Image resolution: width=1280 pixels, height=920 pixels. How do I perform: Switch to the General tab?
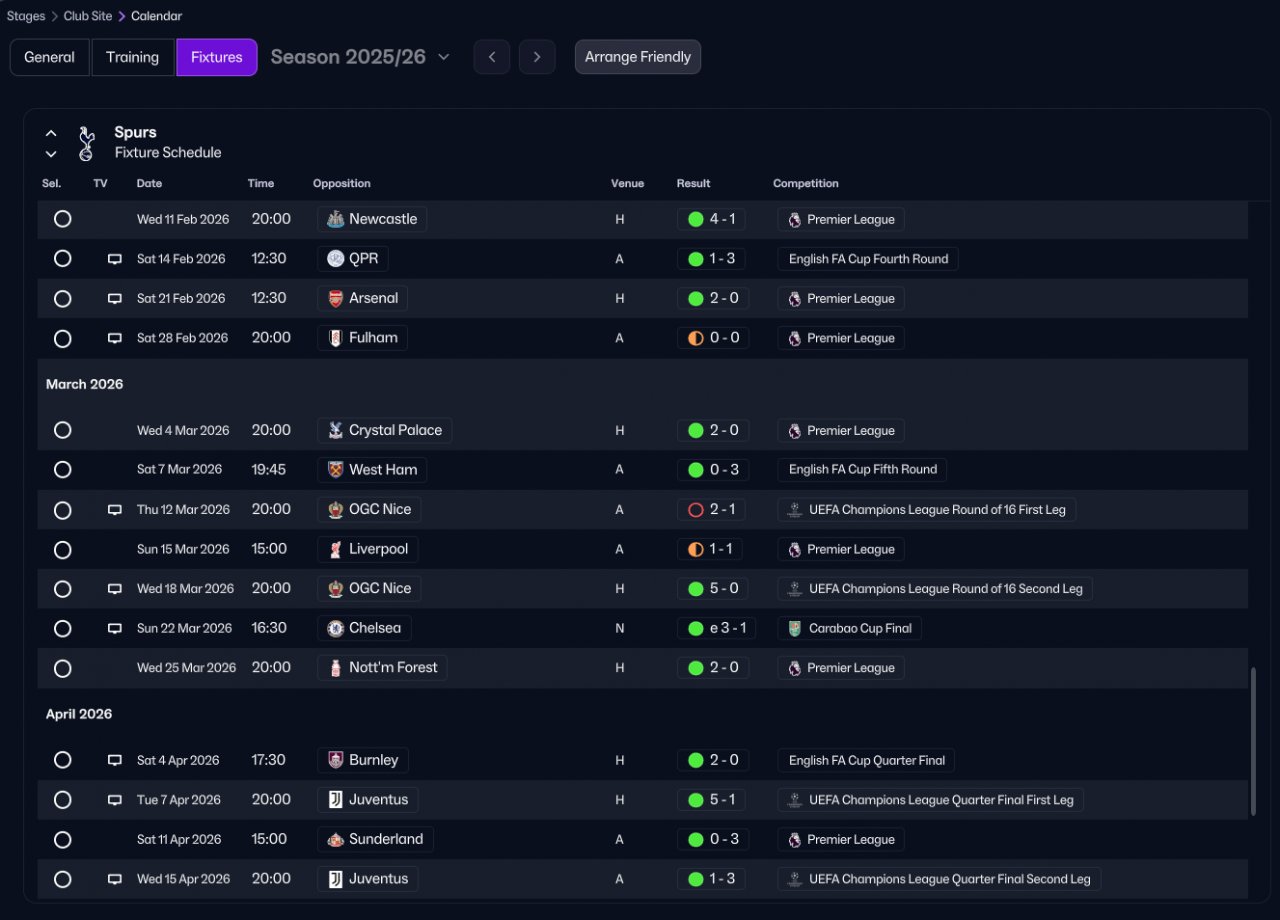pyautogui.click(x=49, y=57)
